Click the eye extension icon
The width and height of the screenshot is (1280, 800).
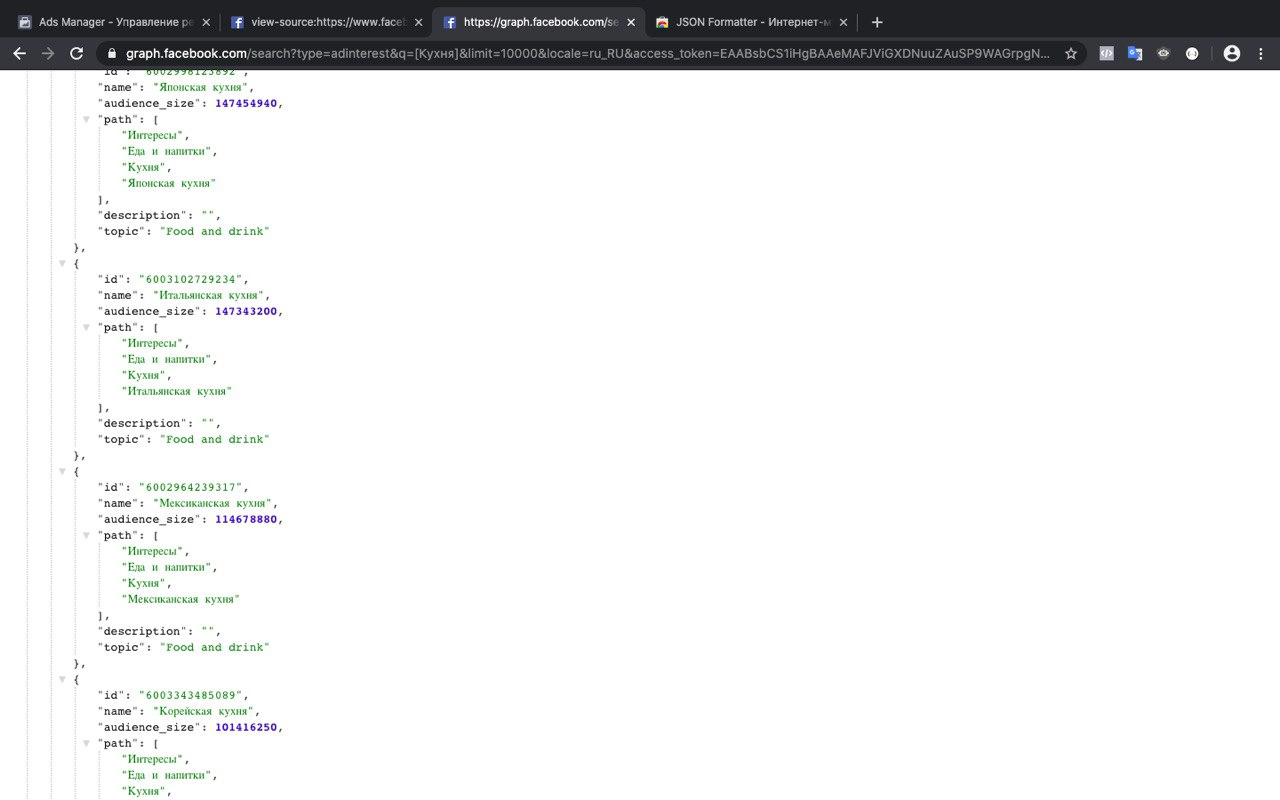coord(1163,54)
